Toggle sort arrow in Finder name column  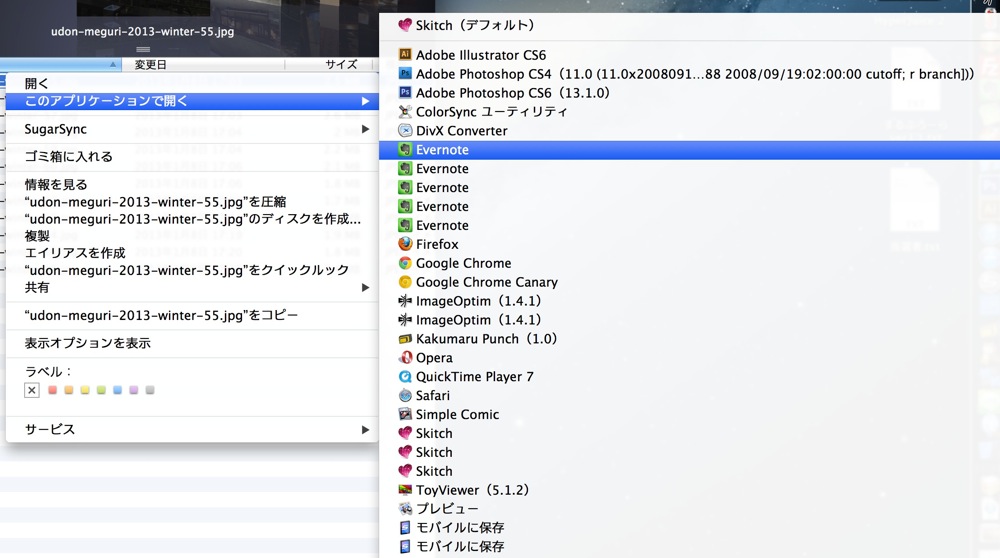(x=113, y=64)
